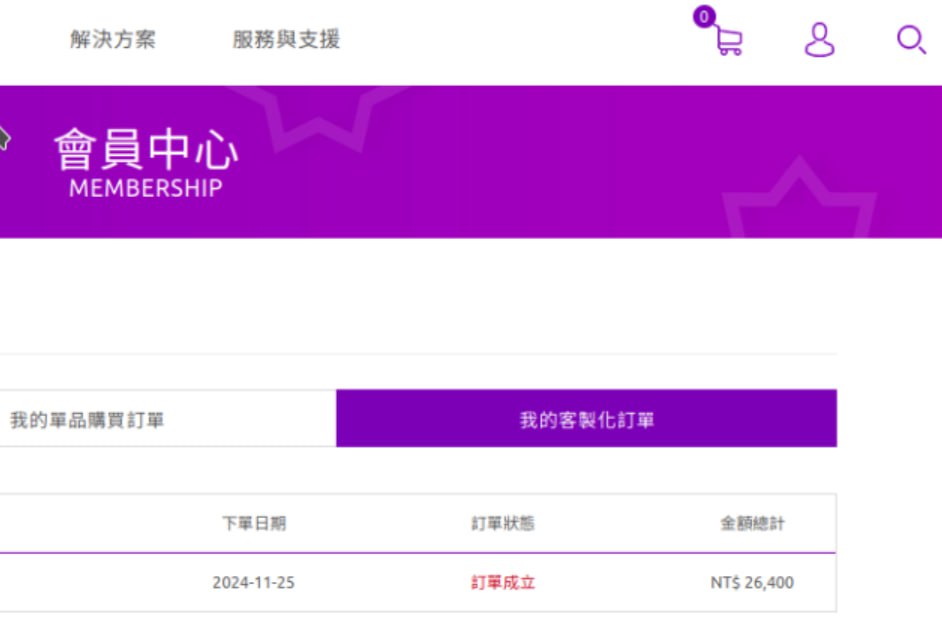
Task: Click the 金額總計 column header
Action: click(x=752, y=523)
